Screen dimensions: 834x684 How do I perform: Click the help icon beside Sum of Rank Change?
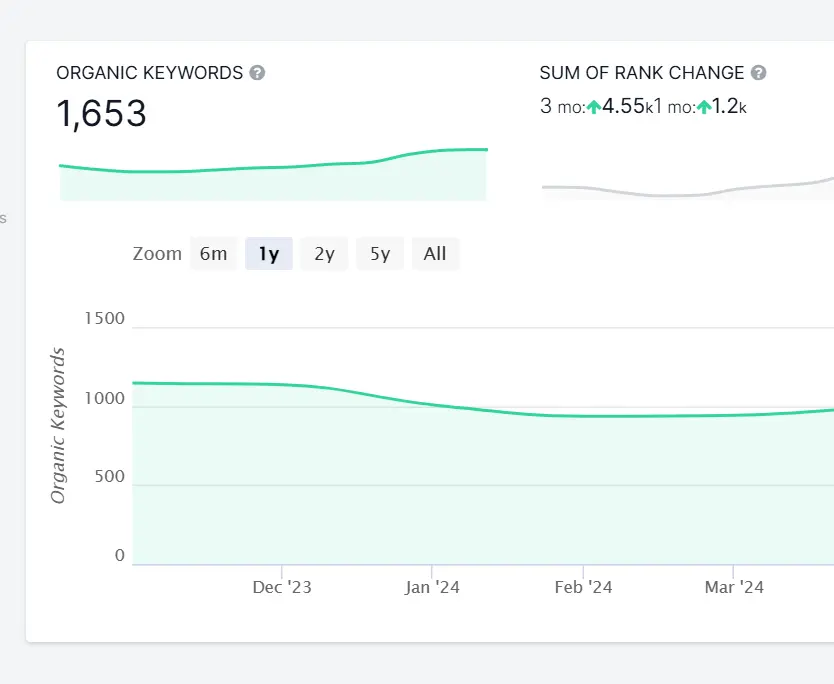tap(758, 73)
